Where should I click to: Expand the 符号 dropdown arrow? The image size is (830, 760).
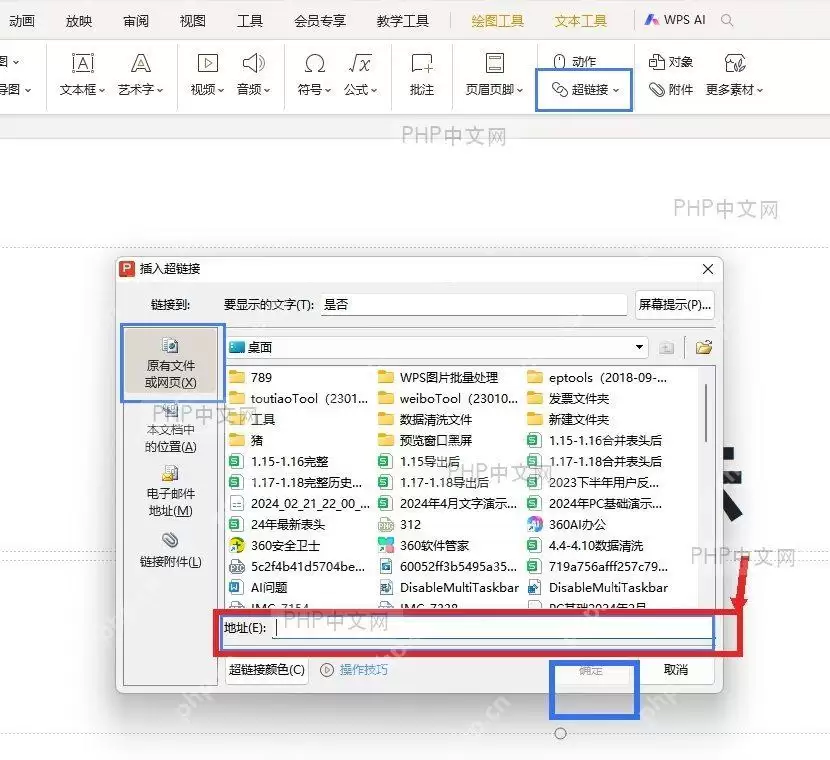point(328,91)
